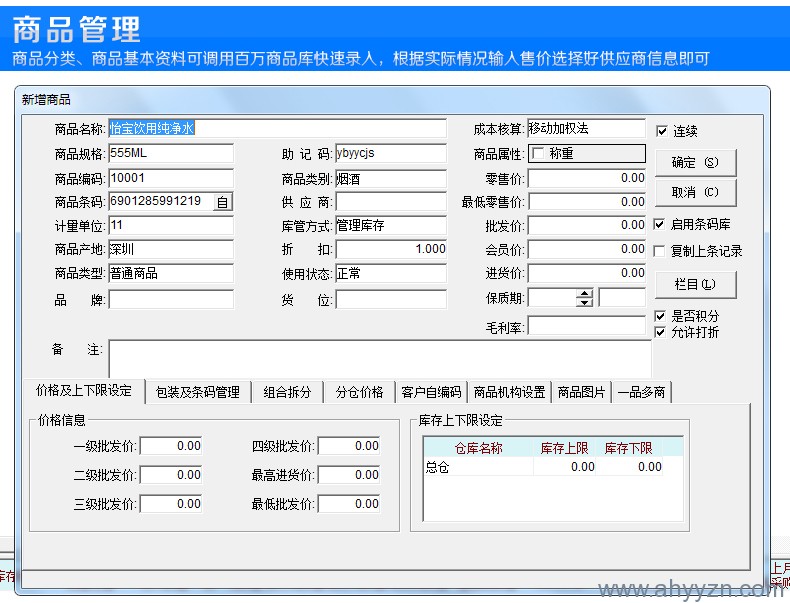Switch to the 包装及条码管理 tab
The width and height of the screenshot is (790, 603).
(197, 392)
